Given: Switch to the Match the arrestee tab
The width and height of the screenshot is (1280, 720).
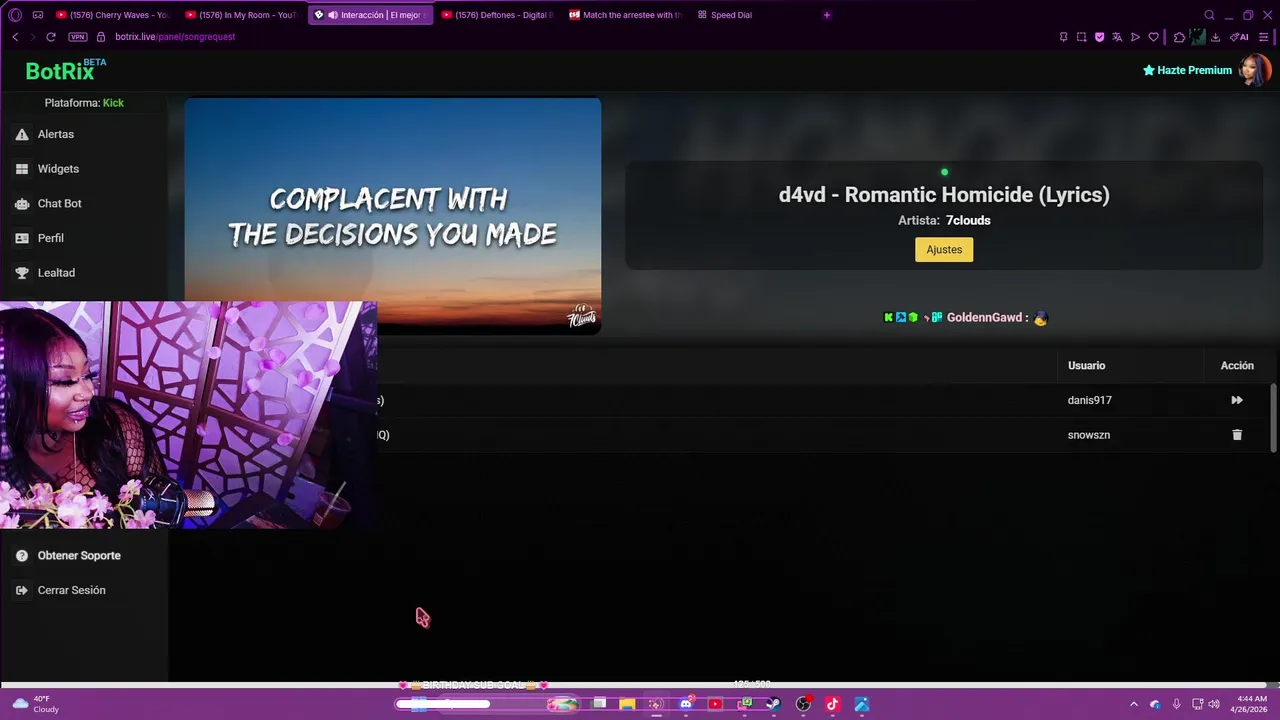Looking at the screenshot, I should [x=625, y=15].
